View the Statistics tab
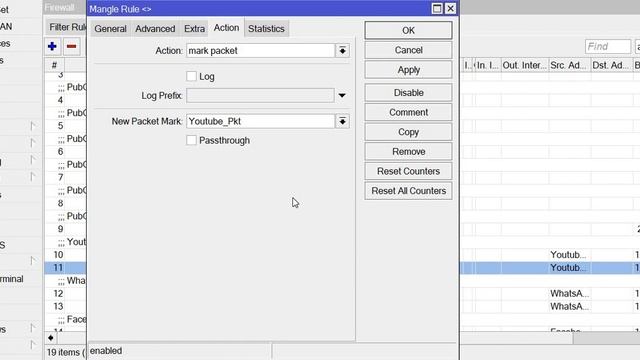Image resolution: width=640 pixels, height=360 pixels. (266, 29)
